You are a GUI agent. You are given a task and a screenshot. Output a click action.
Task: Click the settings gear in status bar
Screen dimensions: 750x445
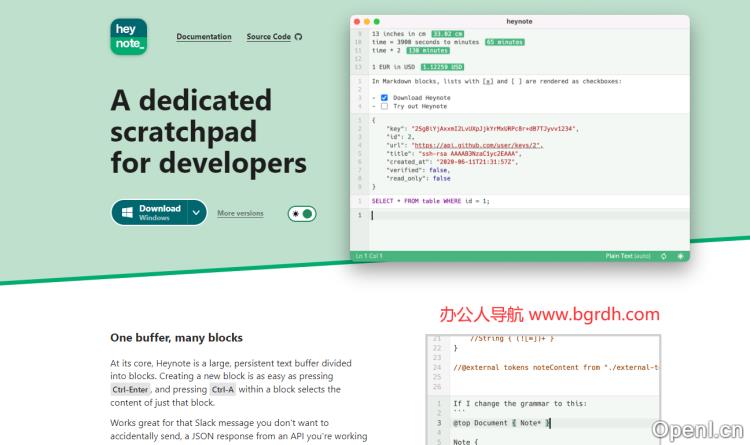(x=680, y=256)
